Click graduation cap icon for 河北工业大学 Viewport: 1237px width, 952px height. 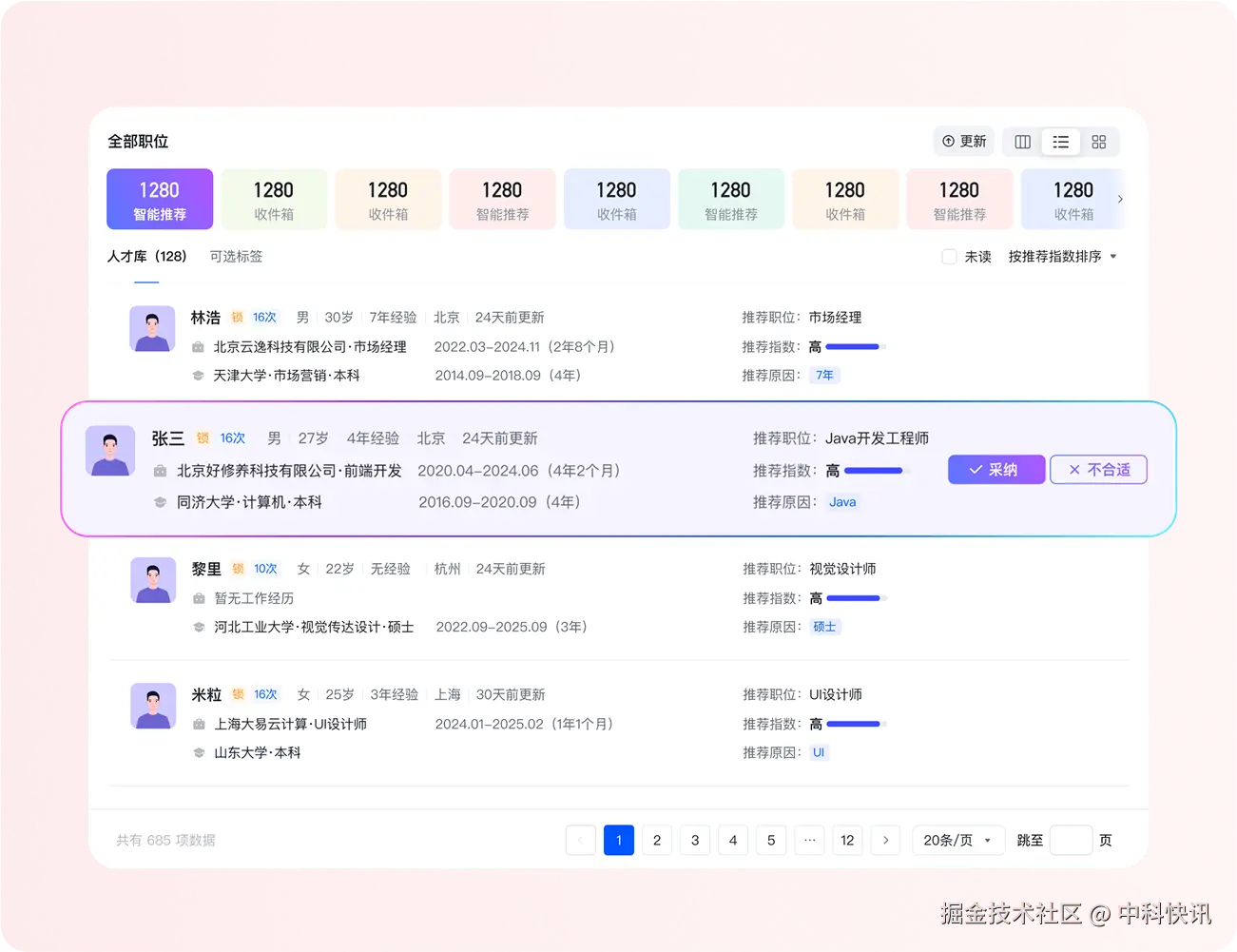coord(199,627)
